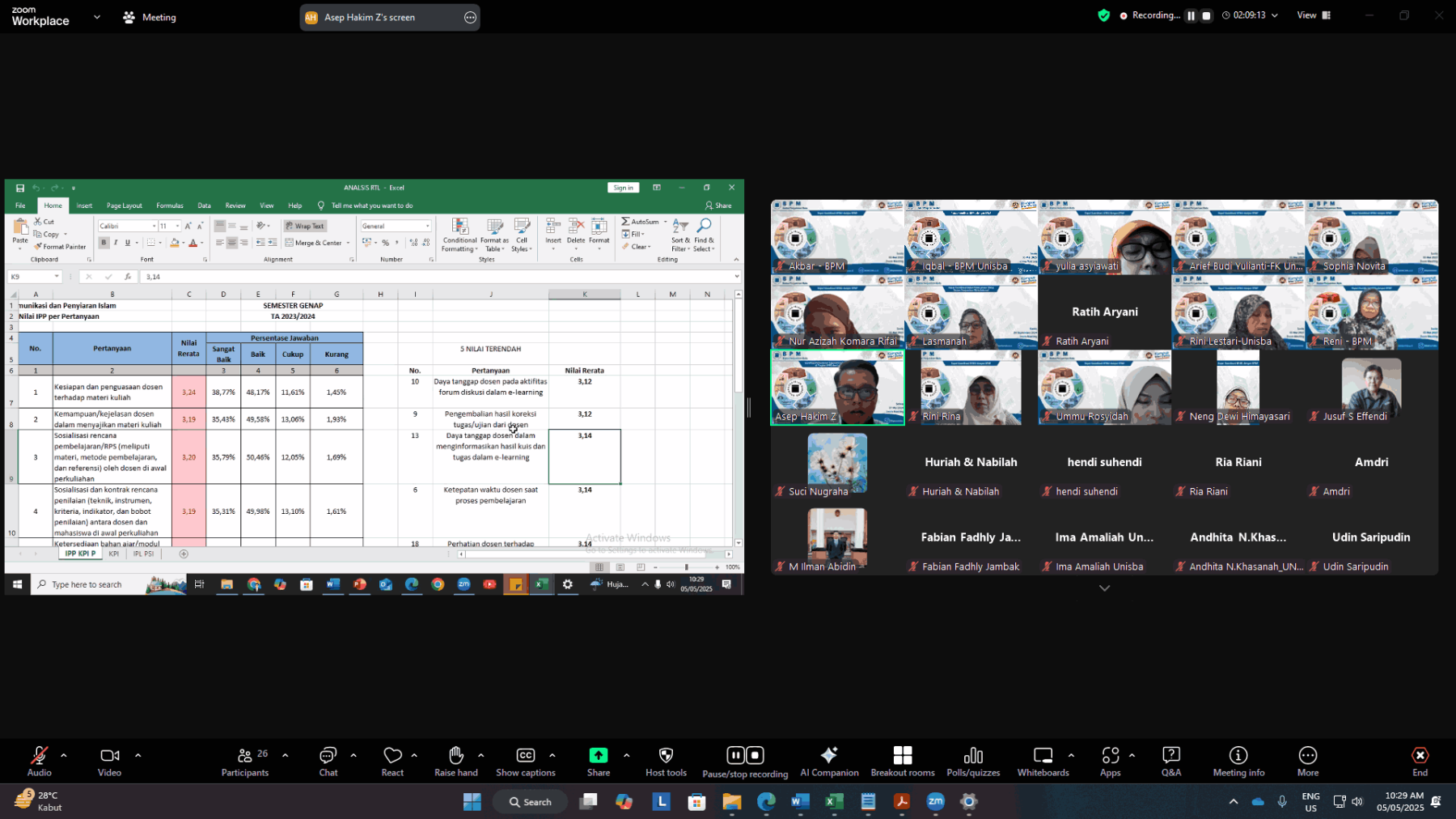Click Find & Select in Excel ribbon
The image size is (1456, 819).
(704, 236)
